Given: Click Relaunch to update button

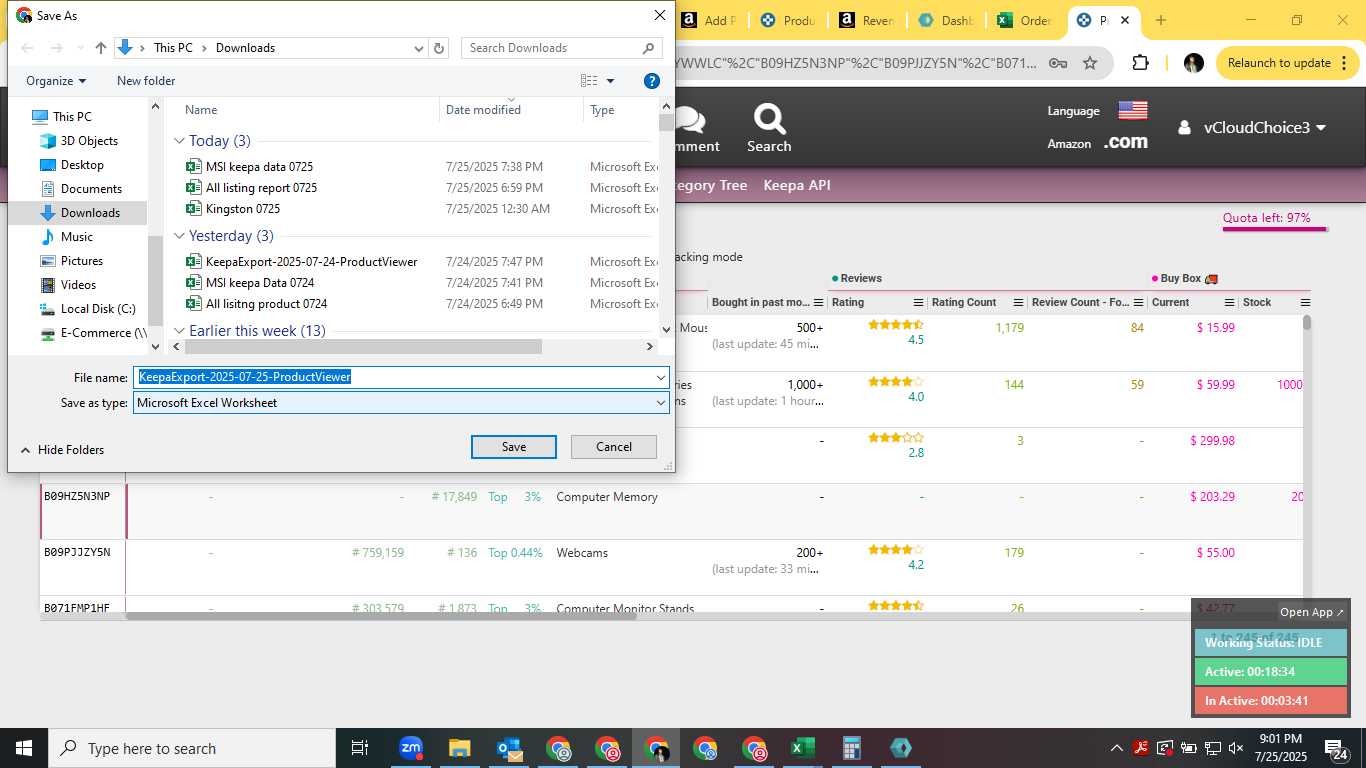Looking at the screenshot, I should [x=1281, y=63].
